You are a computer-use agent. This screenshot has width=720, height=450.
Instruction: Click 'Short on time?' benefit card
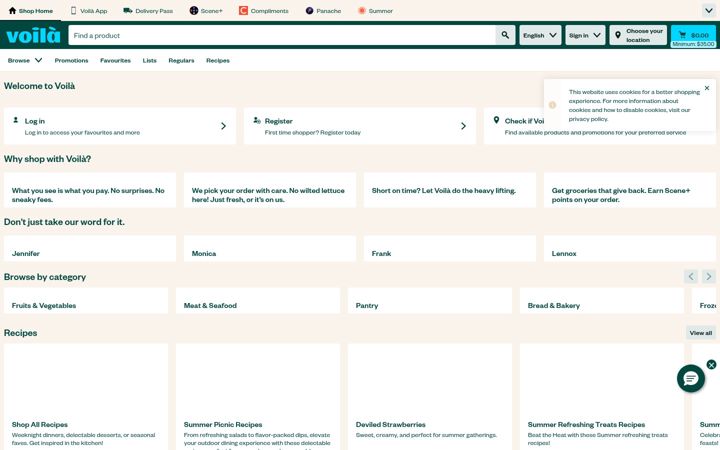pyautogui.click(x=450, y=190)
